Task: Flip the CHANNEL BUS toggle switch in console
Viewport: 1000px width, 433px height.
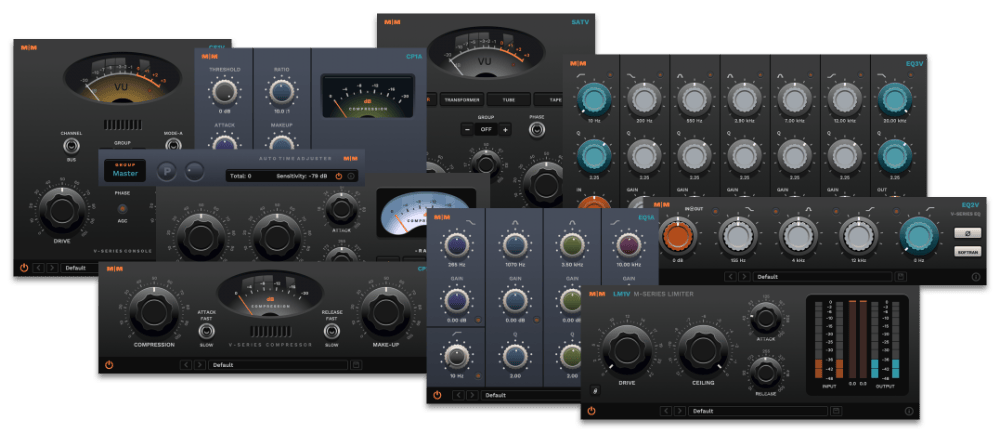Action: point(71,147)
